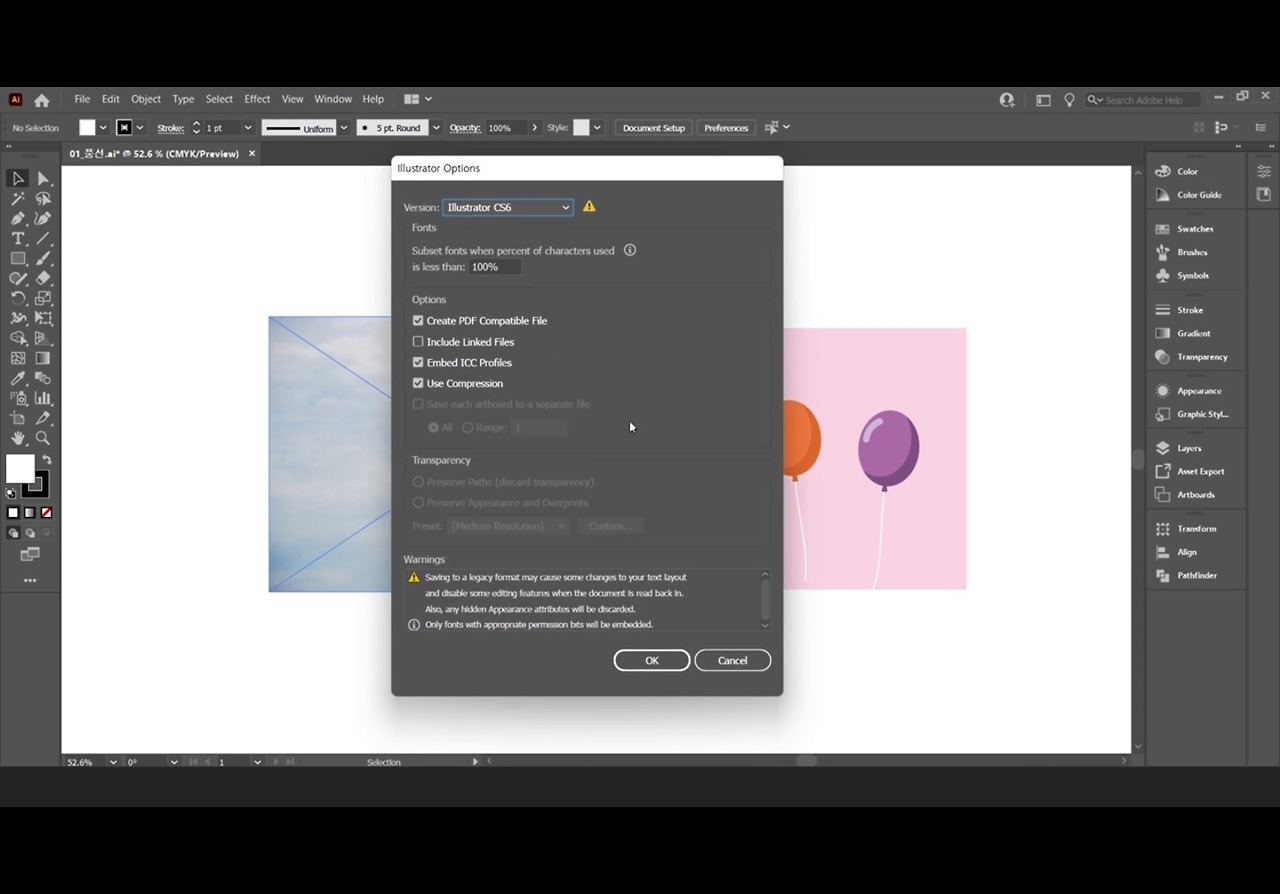Image resolution: width=1280 pixels, height=894 pixels.
Task: Open the Edit menu
Action: [x=110, y=99]
